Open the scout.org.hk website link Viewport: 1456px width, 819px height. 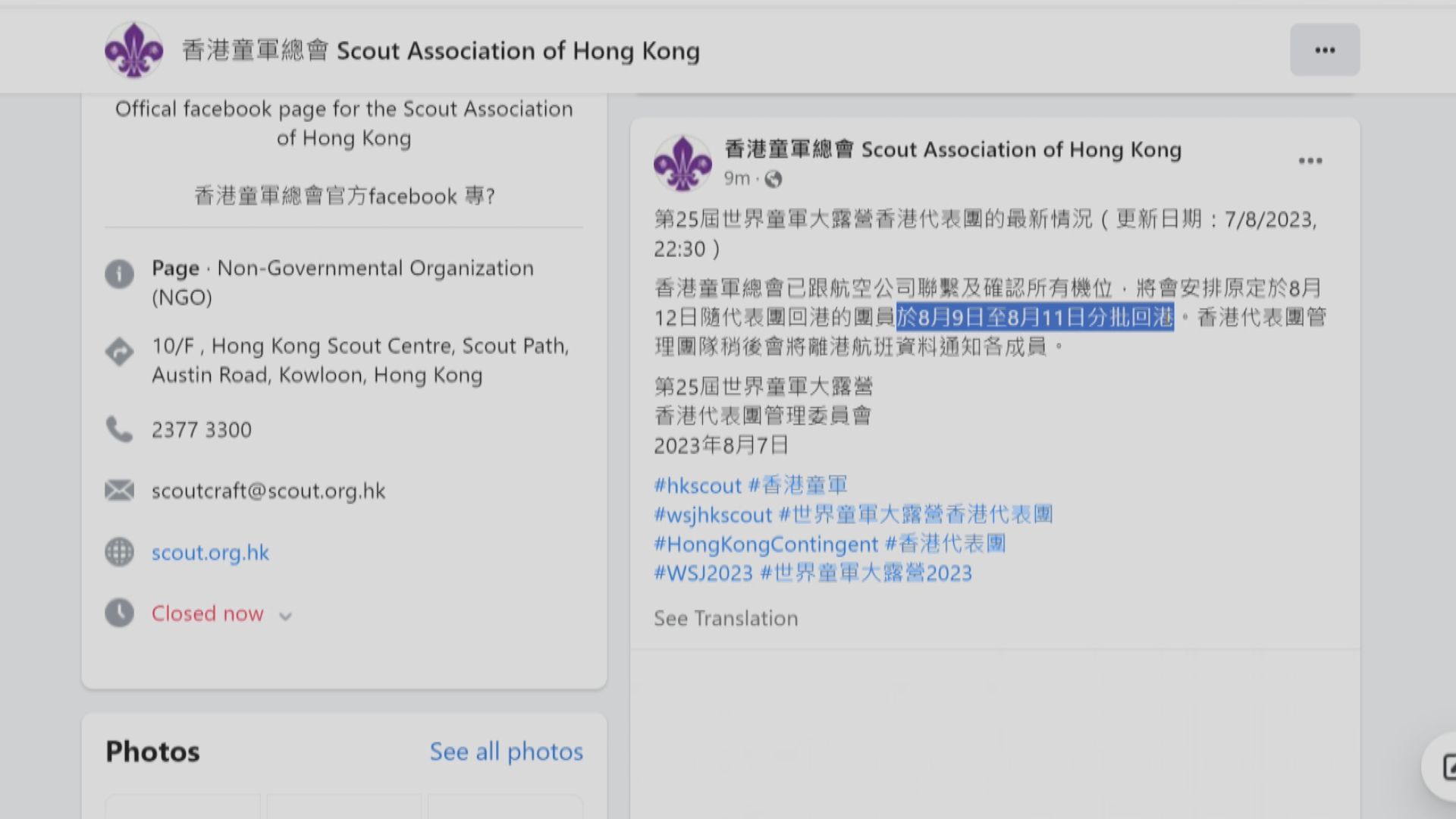pos(210,552)
